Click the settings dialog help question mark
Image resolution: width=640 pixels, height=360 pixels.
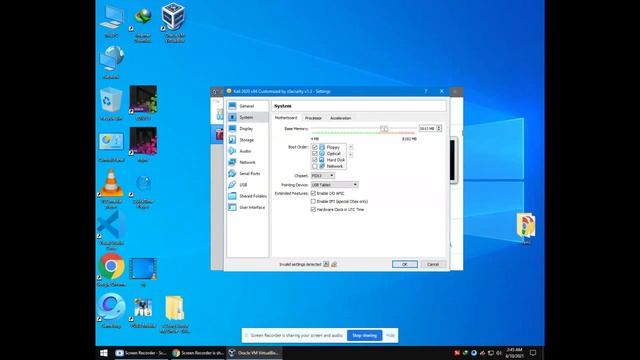[426, 91]
